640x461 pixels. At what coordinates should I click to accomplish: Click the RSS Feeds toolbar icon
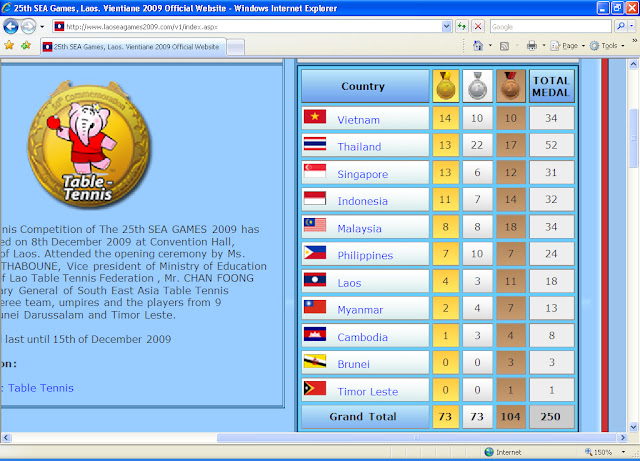tap(504, 46)
